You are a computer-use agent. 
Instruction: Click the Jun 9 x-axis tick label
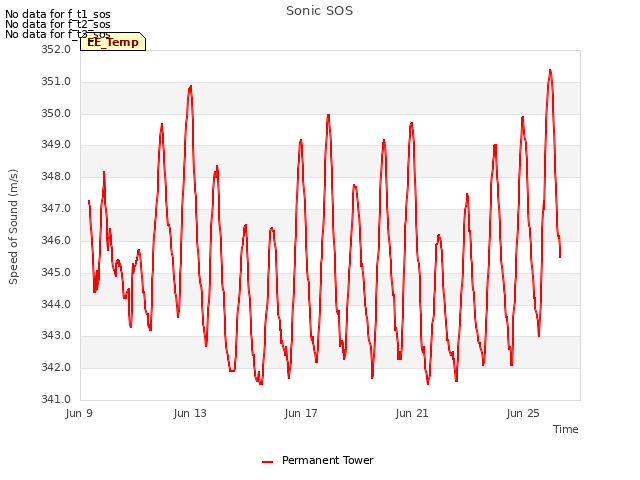79,413
